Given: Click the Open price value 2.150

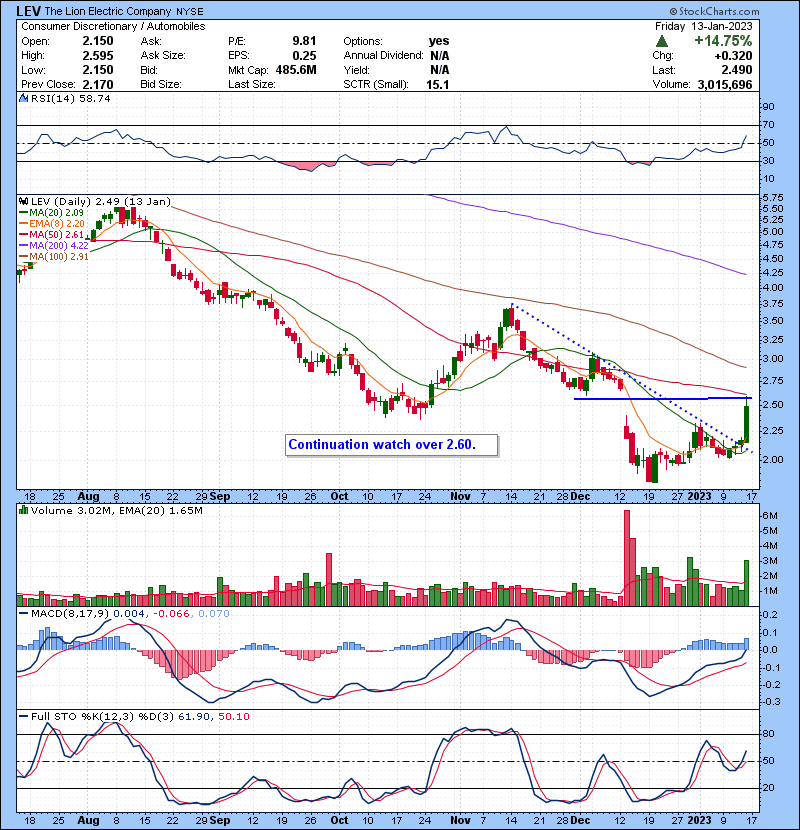Looking at the screenshot, I should 98,41.
